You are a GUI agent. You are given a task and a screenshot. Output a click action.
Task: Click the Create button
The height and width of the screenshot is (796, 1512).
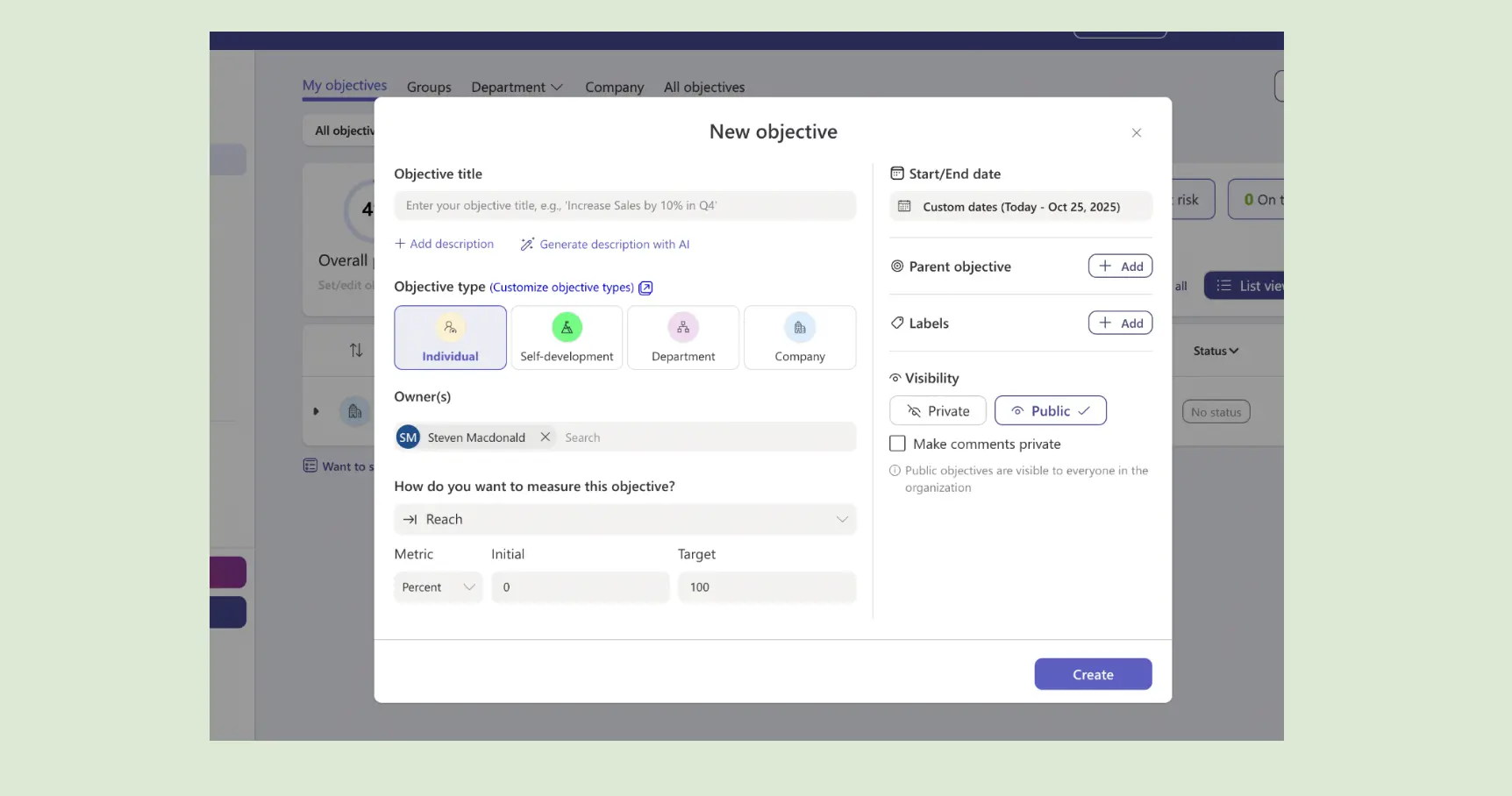coord(1093,674)
